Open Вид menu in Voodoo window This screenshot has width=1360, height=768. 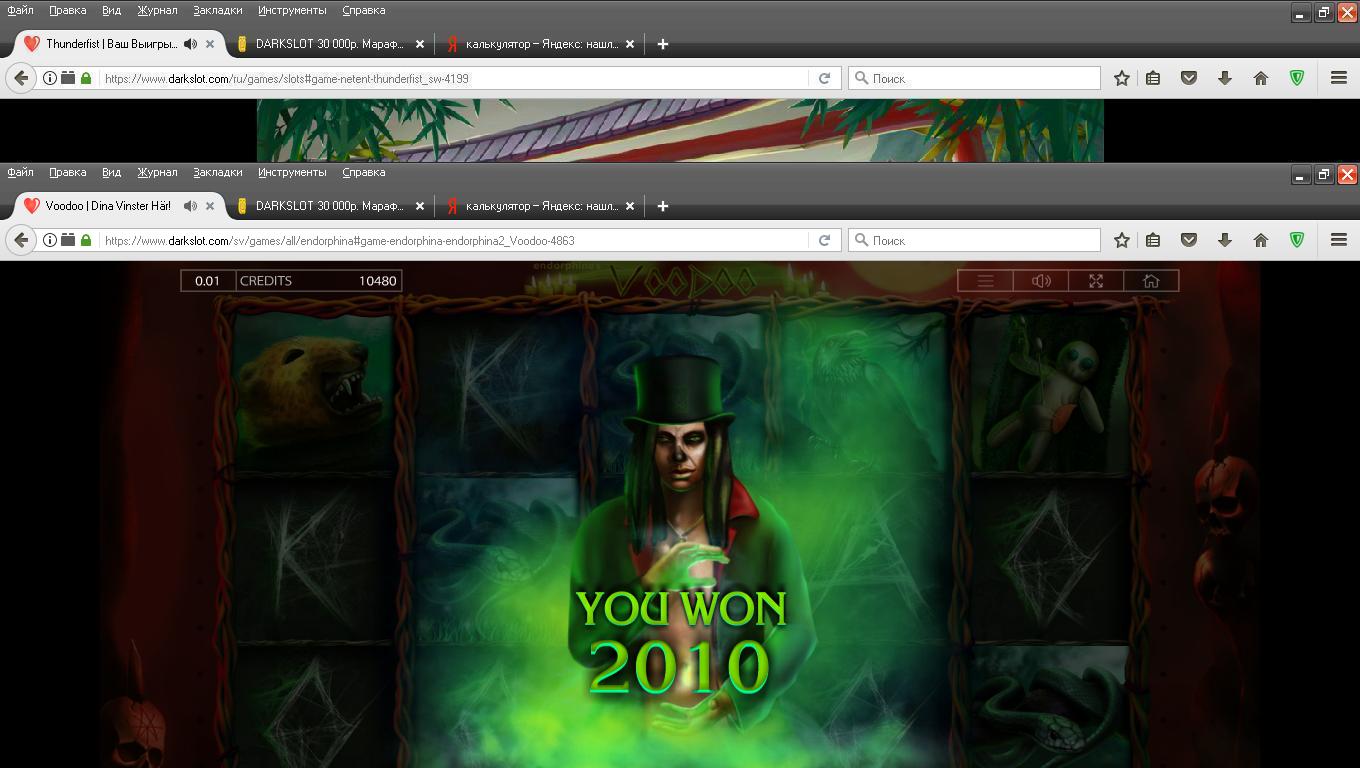tap(111, 172)
